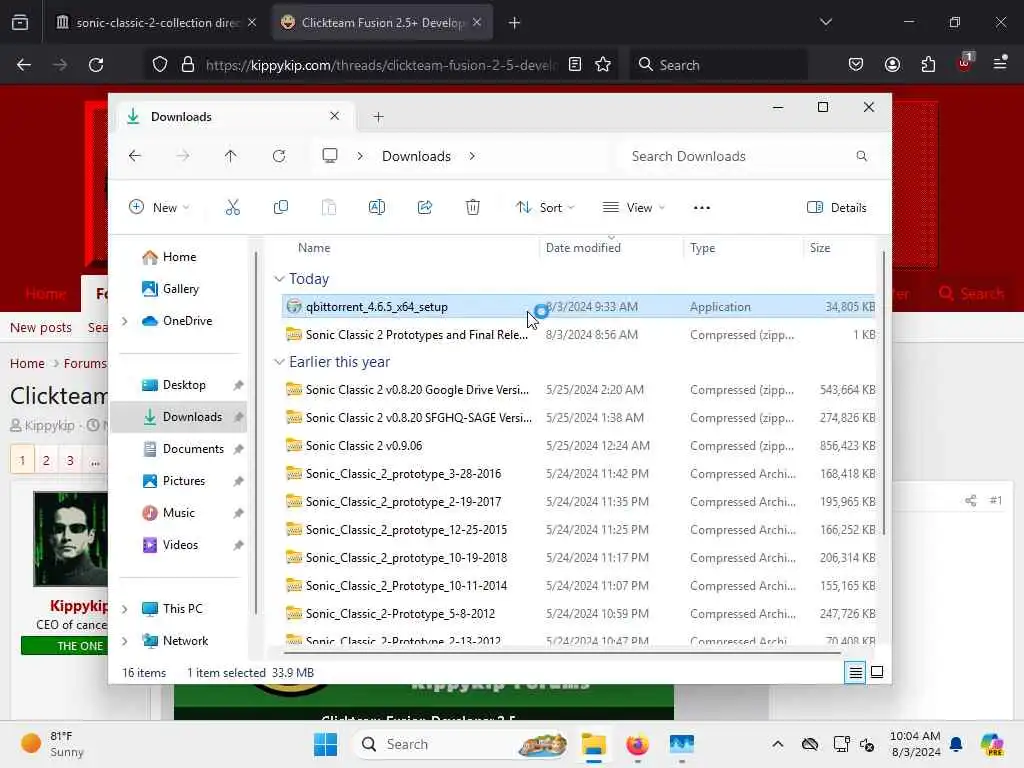Click the Delete trash icon
Viewport: 1024px width, 768px height.
(473, 208)
